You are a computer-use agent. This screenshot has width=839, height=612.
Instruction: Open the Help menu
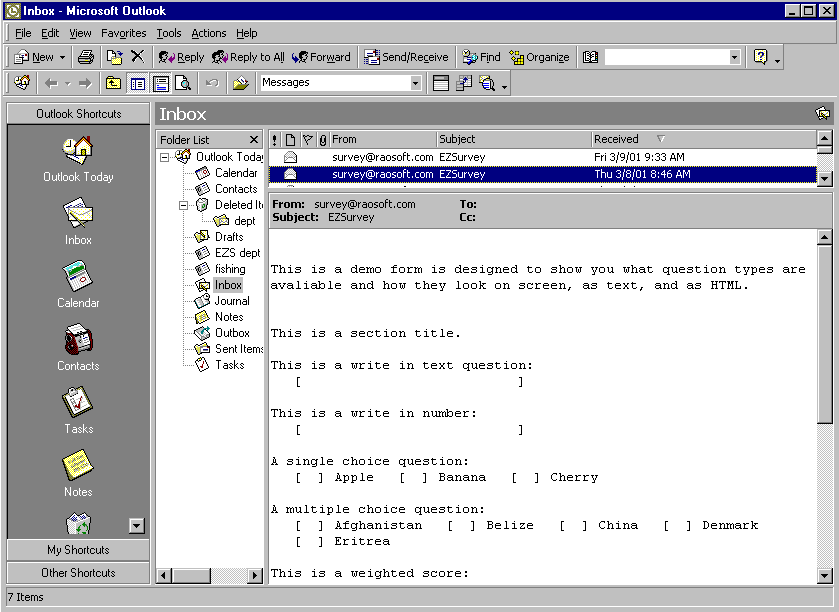(x=247, y=33)
